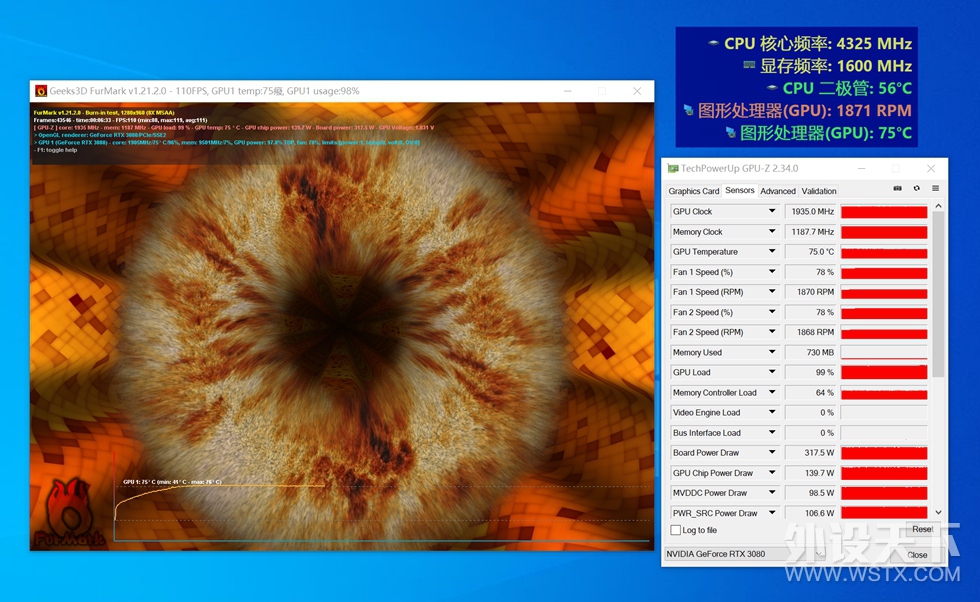The width and height of the screenshot is (980, 602).
Task: Click the GPU Clock red history graph
Action: pos(884,211)
